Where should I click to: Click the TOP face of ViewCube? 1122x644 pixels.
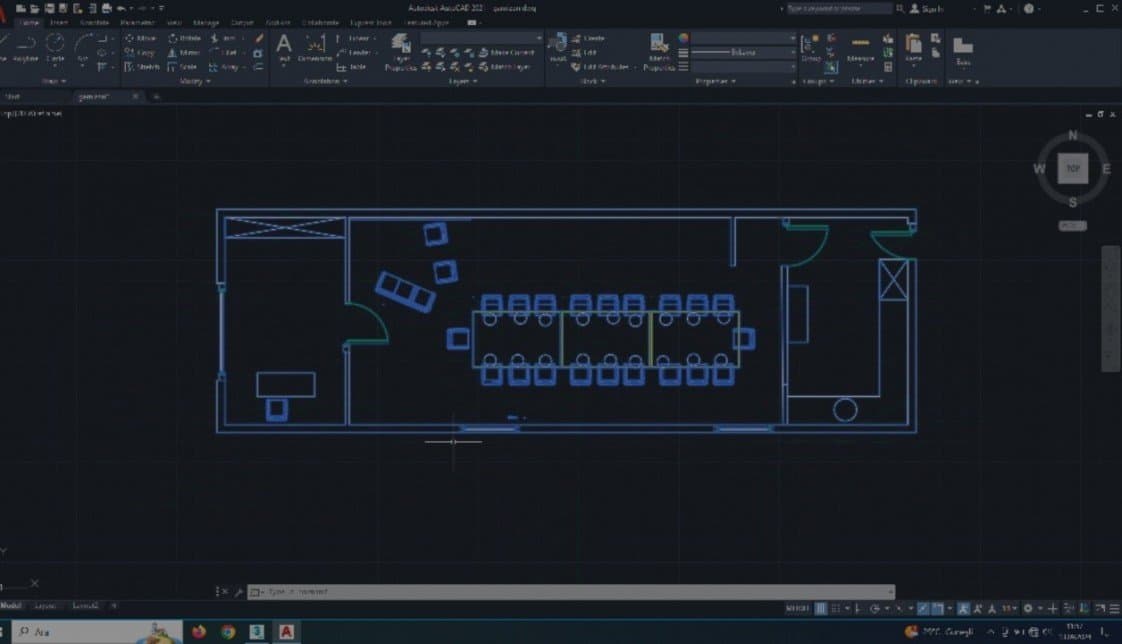tap(1073, 169)
